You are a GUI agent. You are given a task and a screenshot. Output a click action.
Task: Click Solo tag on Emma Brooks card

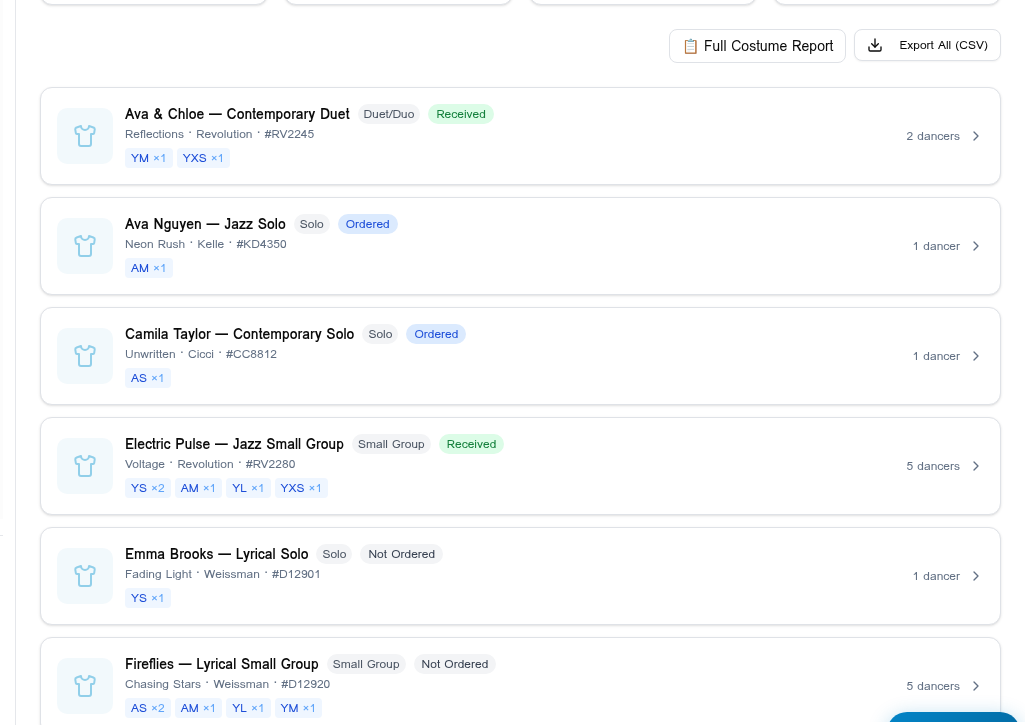click(334, 554)
